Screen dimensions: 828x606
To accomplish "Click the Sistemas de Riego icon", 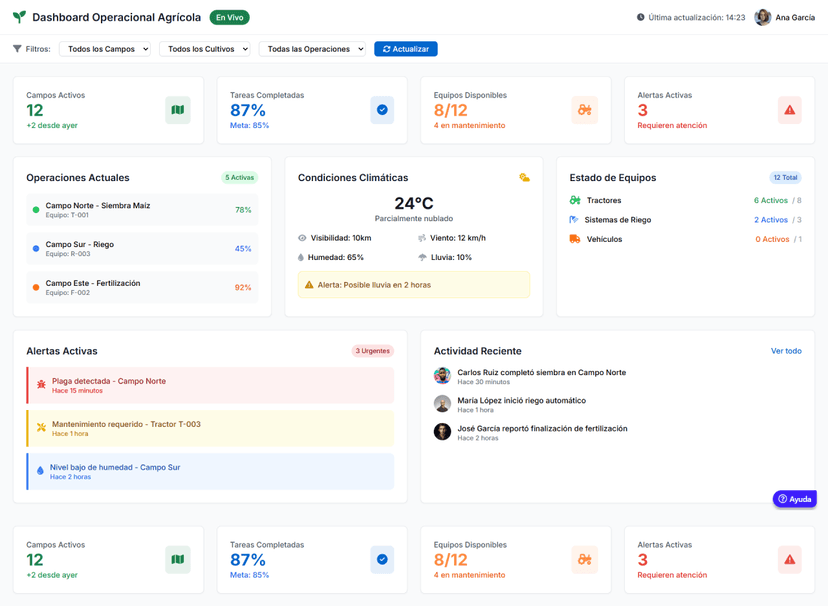I will coord(574,220).
